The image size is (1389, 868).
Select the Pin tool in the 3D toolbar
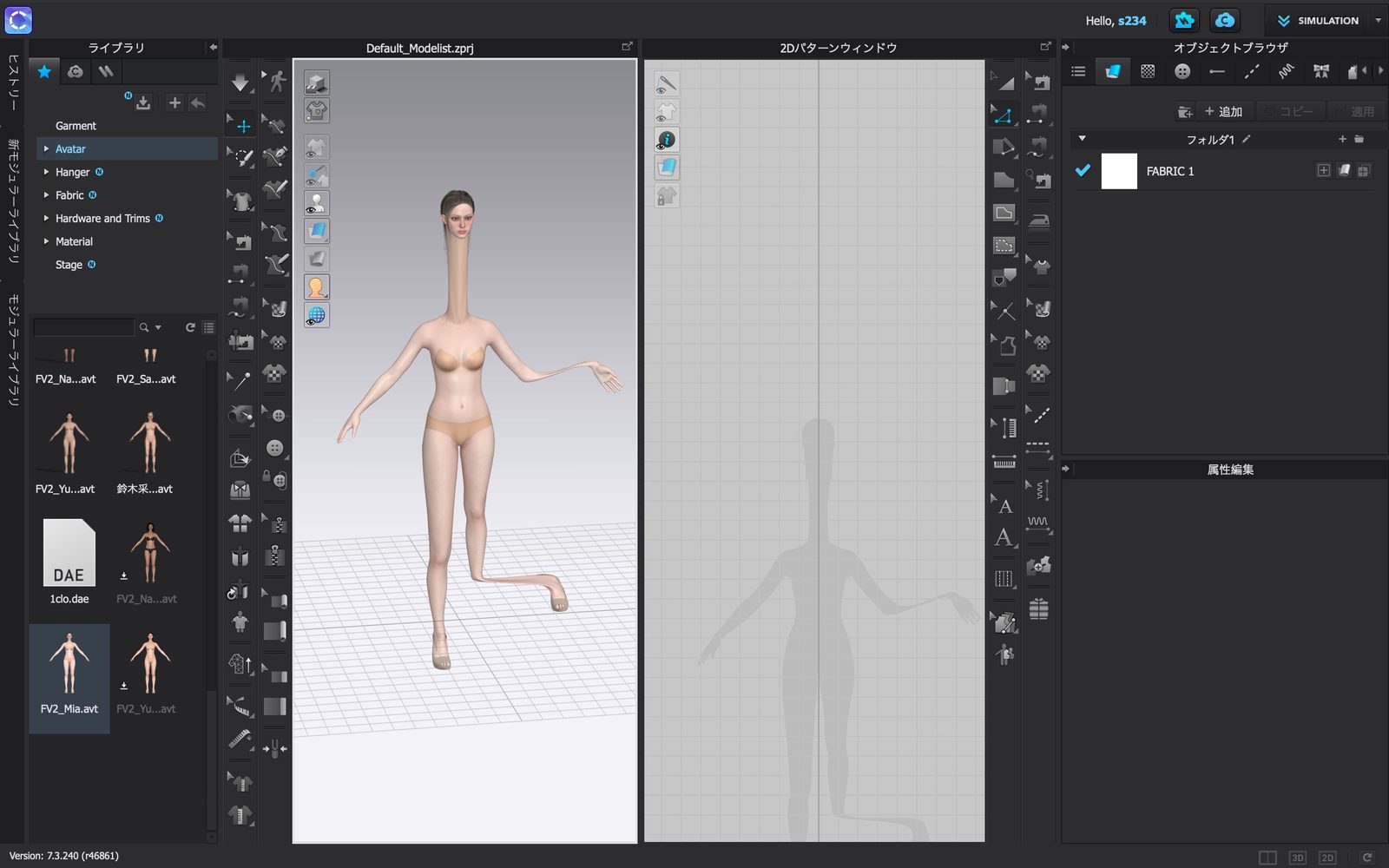tap(240, 379)
